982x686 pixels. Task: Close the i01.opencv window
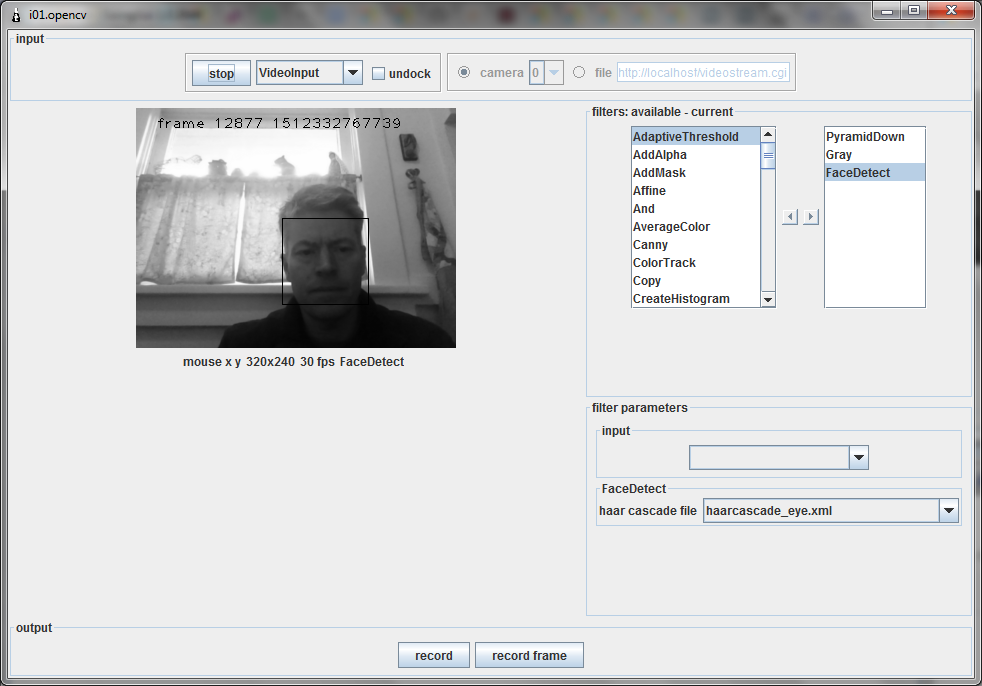pos(951,10)
